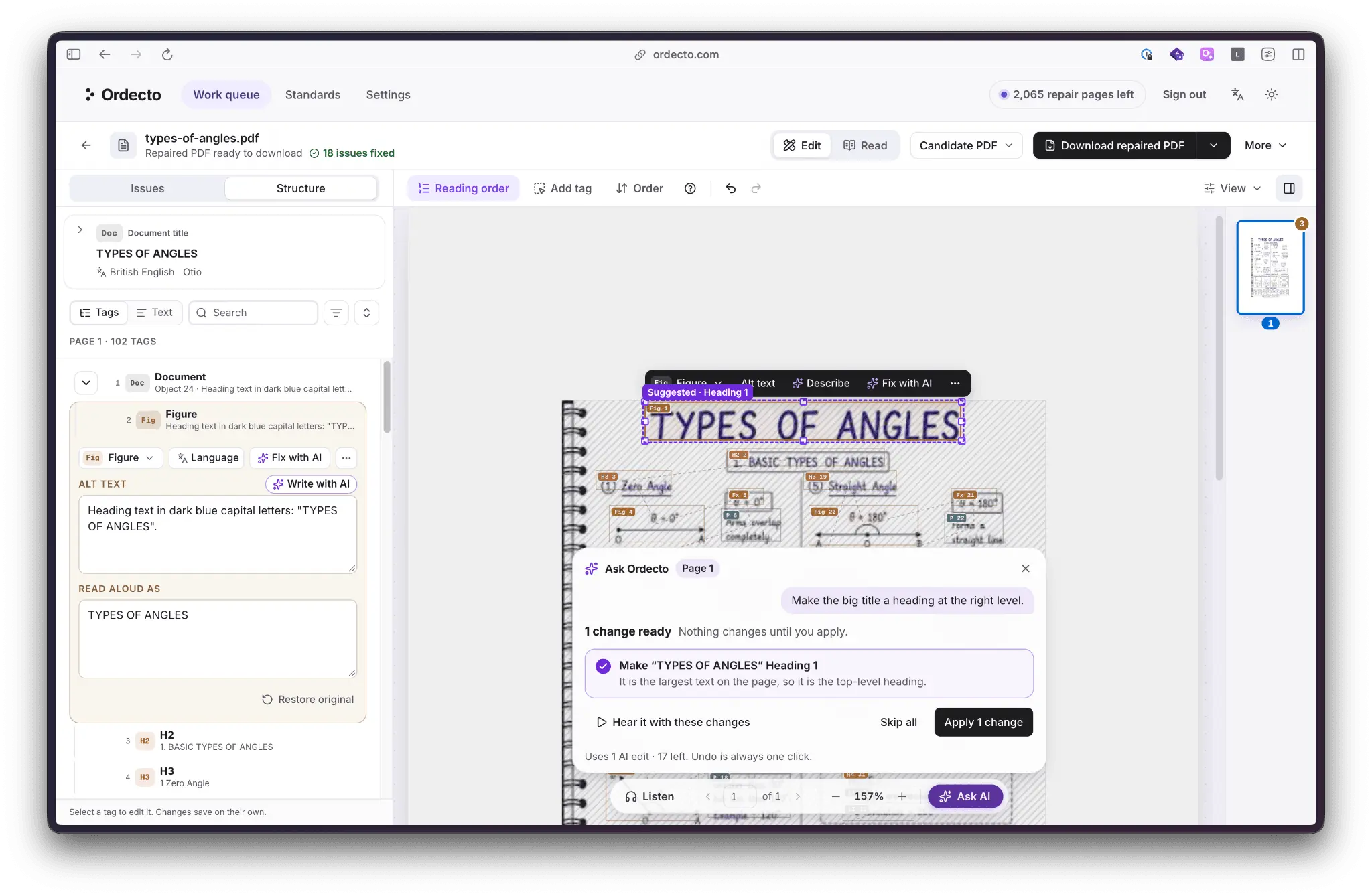
Task: Open the three-dot menu in Figure tag editor
Action: pyautogui.click(x=346, y=458)
